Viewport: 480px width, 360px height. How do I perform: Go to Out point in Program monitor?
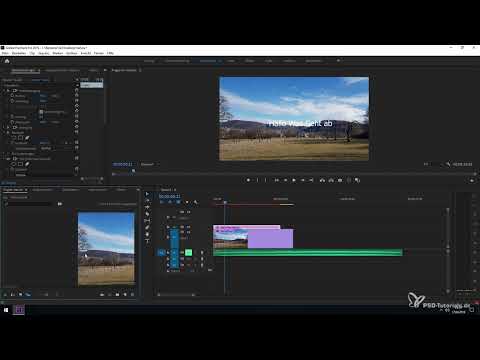click(x=311, y=180)
